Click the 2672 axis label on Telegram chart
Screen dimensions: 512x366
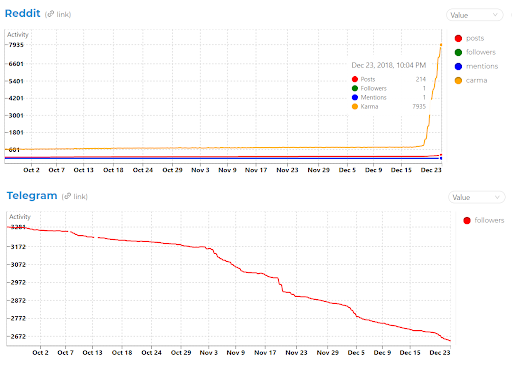coord(18,336)
